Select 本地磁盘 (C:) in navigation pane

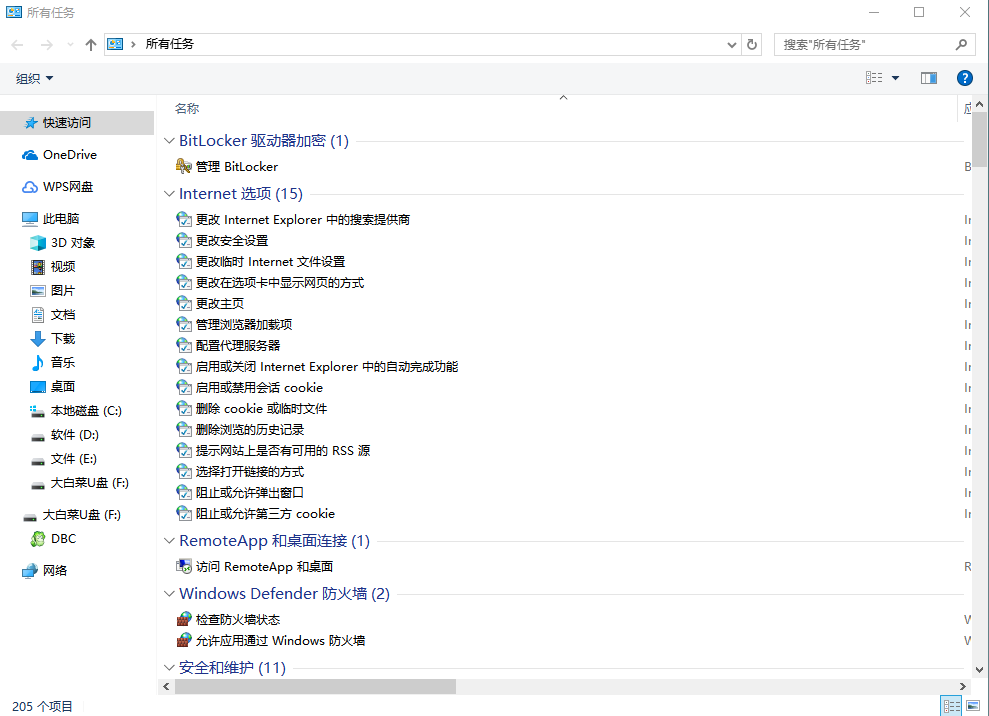pyautogui.click(x=86, y=411)
